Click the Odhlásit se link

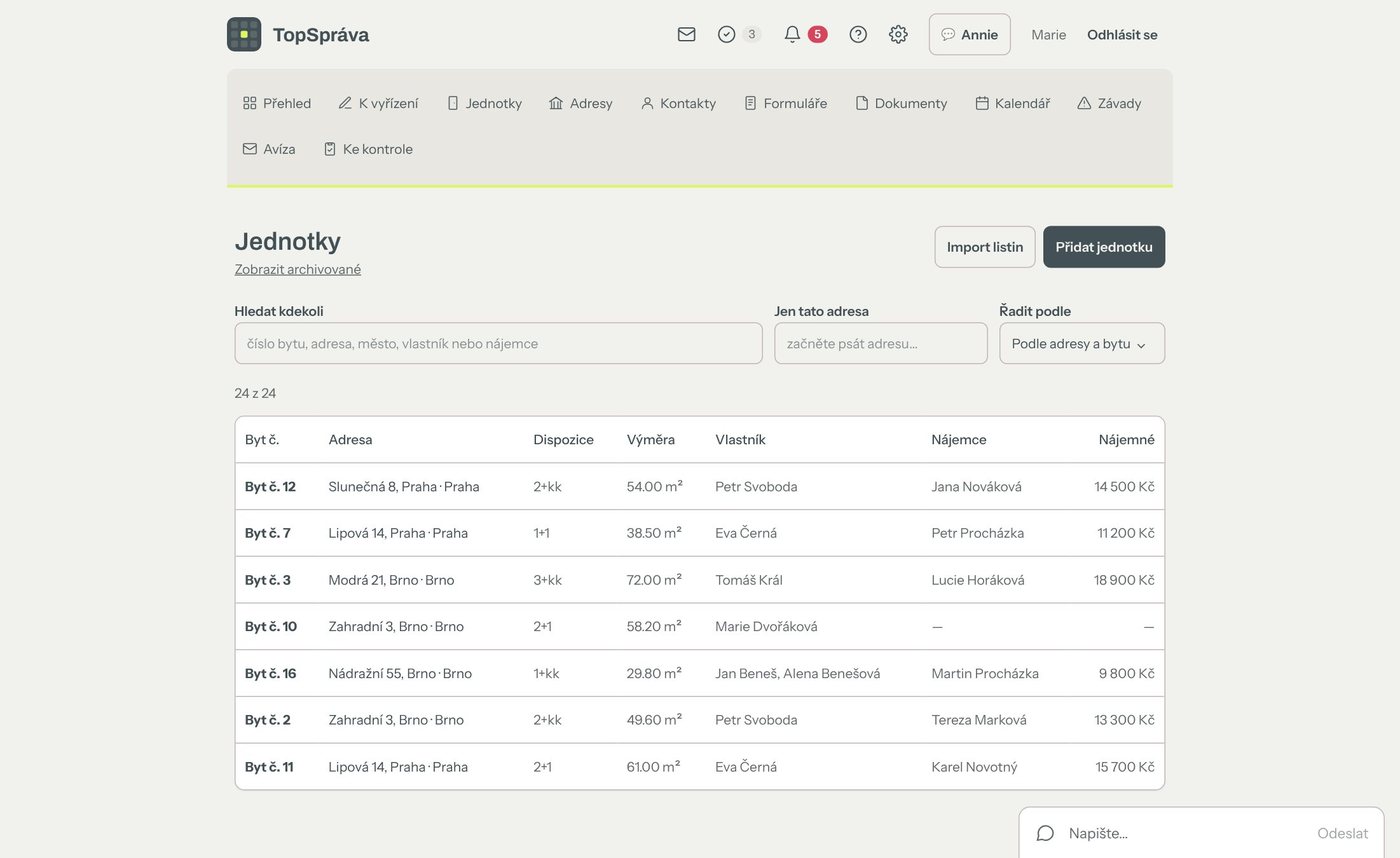click(x=1122, y=34)
